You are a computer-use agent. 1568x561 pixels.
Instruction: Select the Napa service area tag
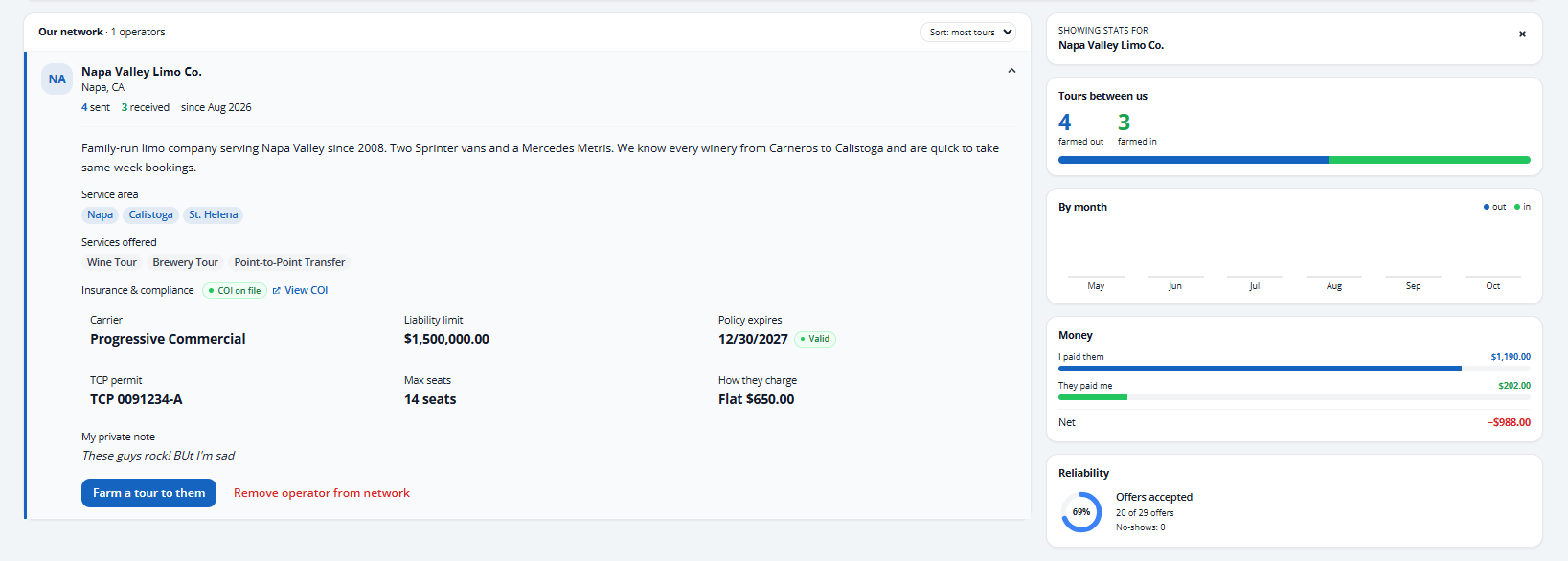100,215
